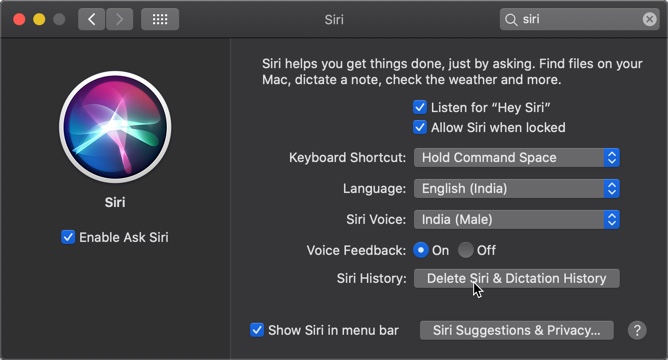668x360 pixels.
Task: Clear the search field text
Action: click(649, 19)
